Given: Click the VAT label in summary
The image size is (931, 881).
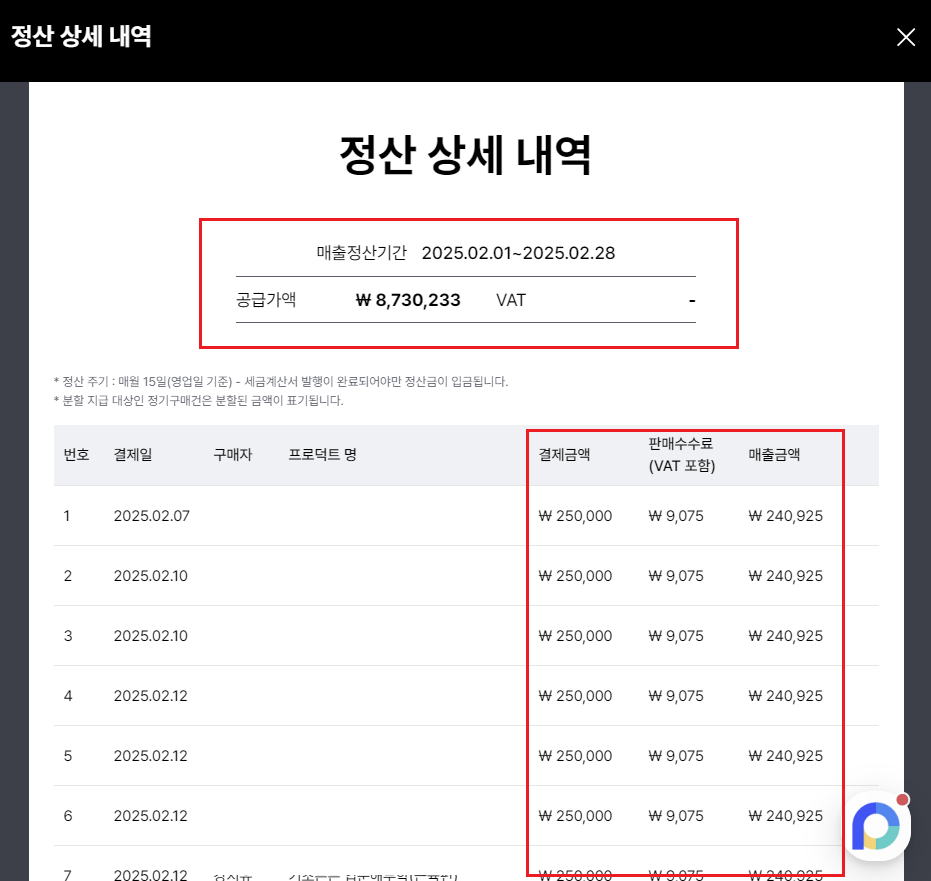Looking at the screenshot, I should click(x=511, y=300).
